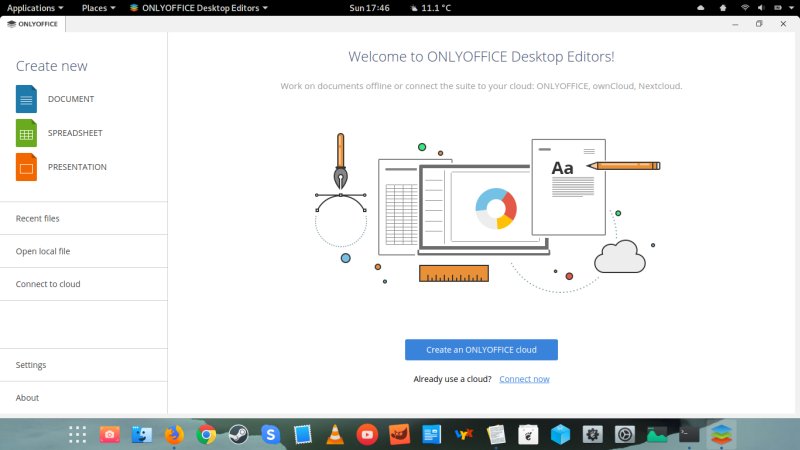Viewport: 800px width, 450px height.
Task: Launch Skype from the dock
Action: point(270,435)
